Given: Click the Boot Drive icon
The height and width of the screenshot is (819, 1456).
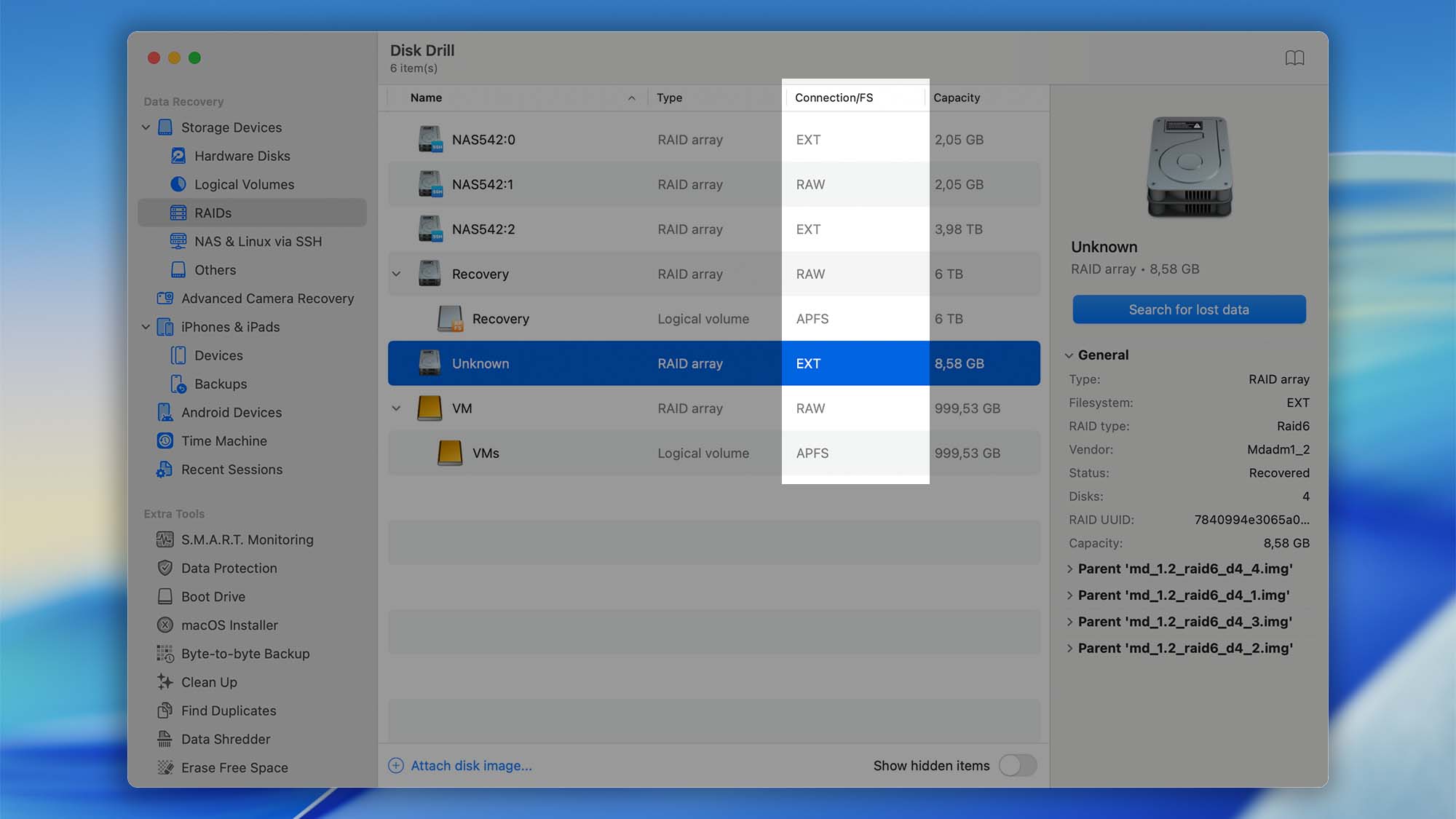Looking at the screenshot, I should point(165,596).
